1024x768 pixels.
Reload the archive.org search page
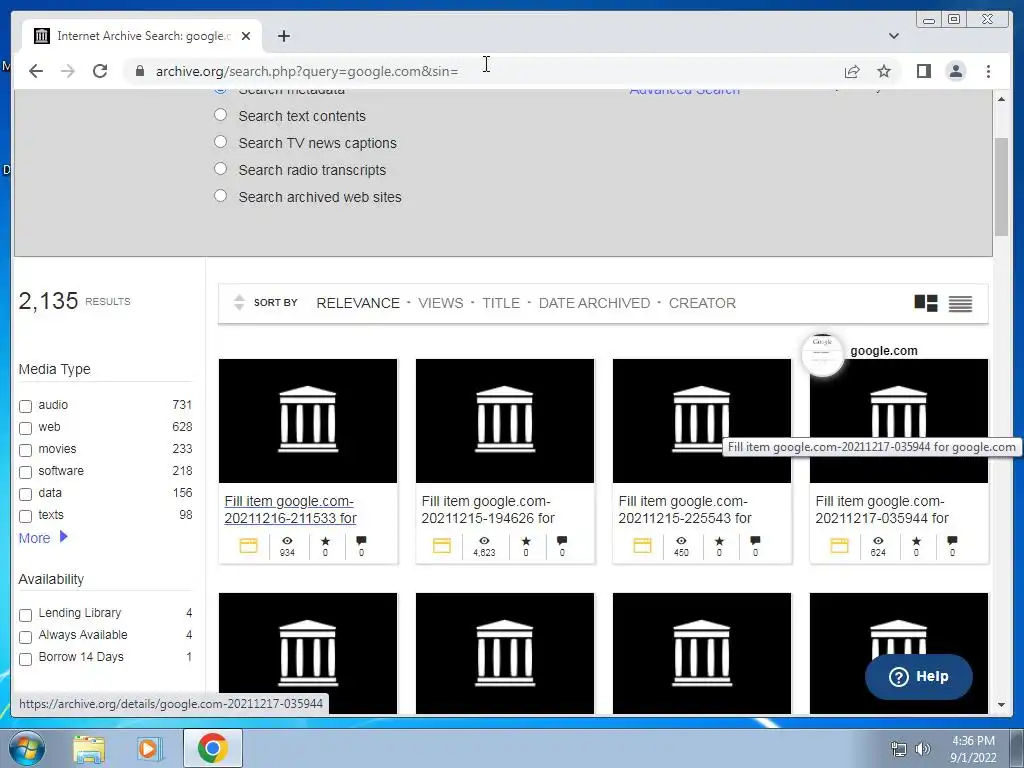coord(100,71)
